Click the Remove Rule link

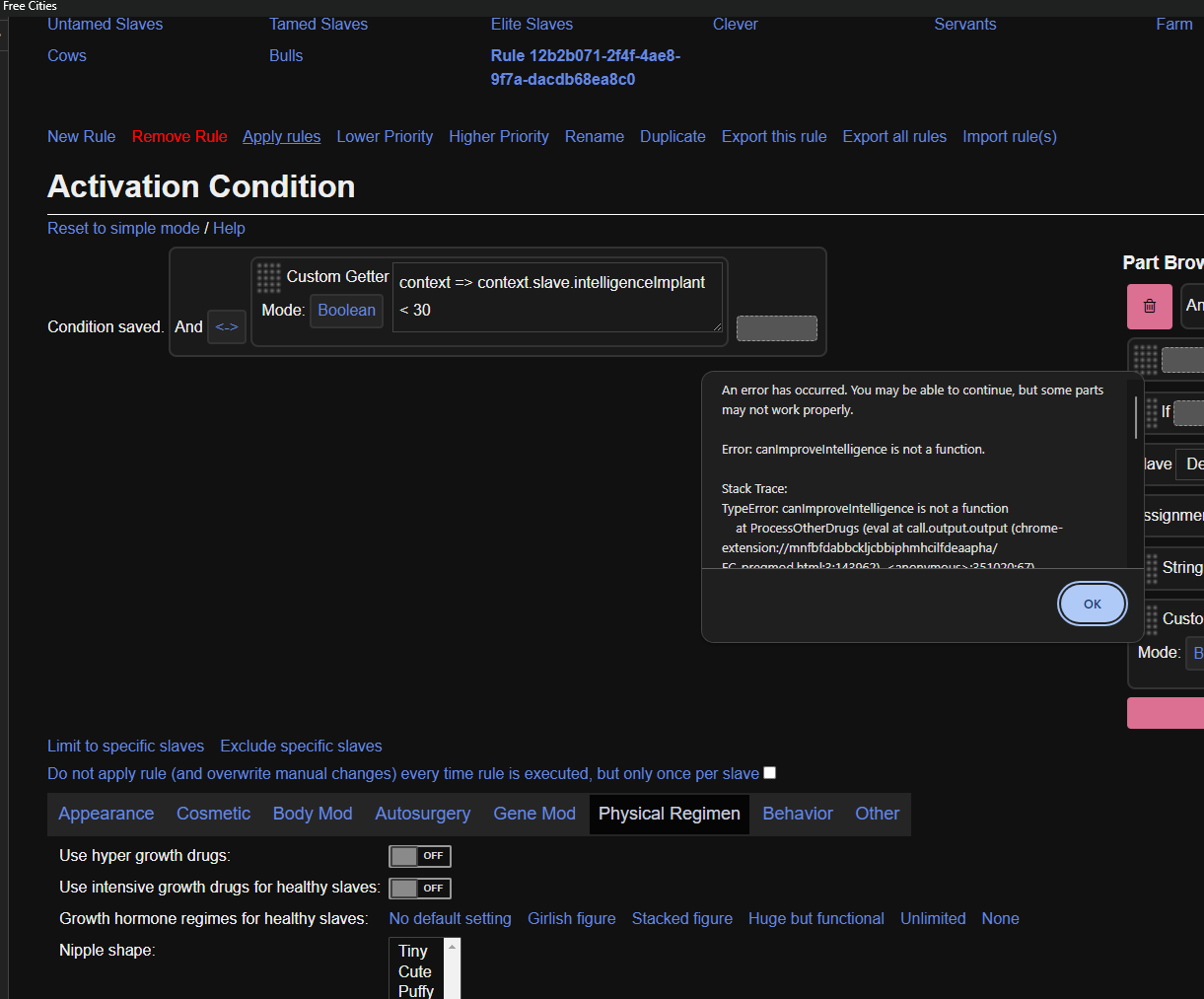pos(179,137)
